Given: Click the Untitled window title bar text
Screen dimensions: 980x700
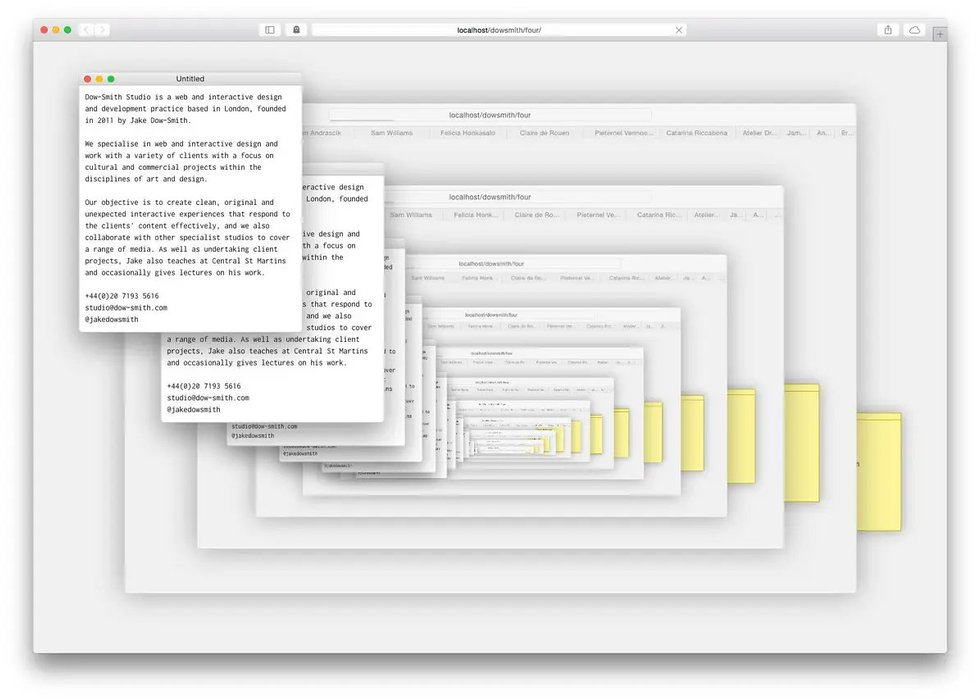Looking at the screenshot, I should click(x=190, y=79).
